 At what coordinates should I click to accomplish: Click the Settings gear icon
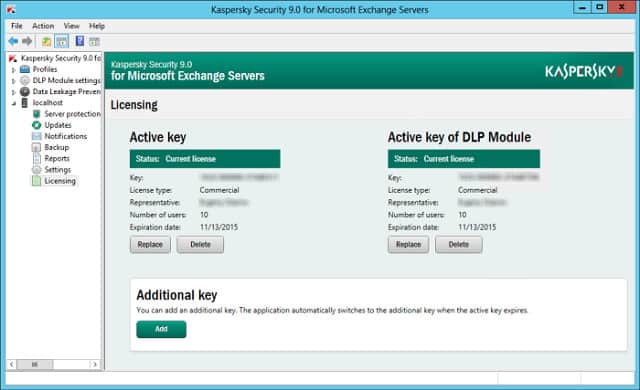tap(37, 170)
